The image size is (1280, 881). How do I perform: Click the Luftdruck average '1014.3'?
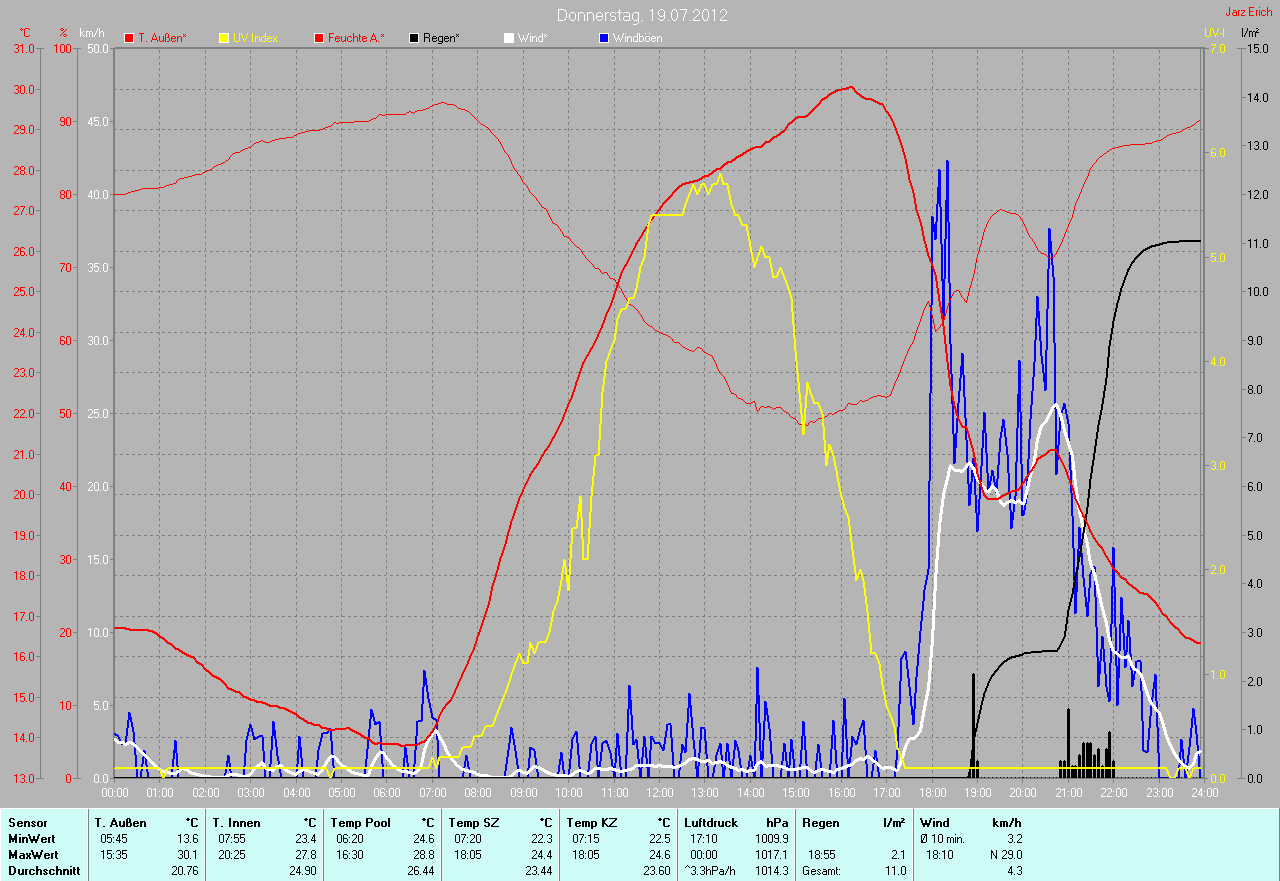(x=771, y=871)
